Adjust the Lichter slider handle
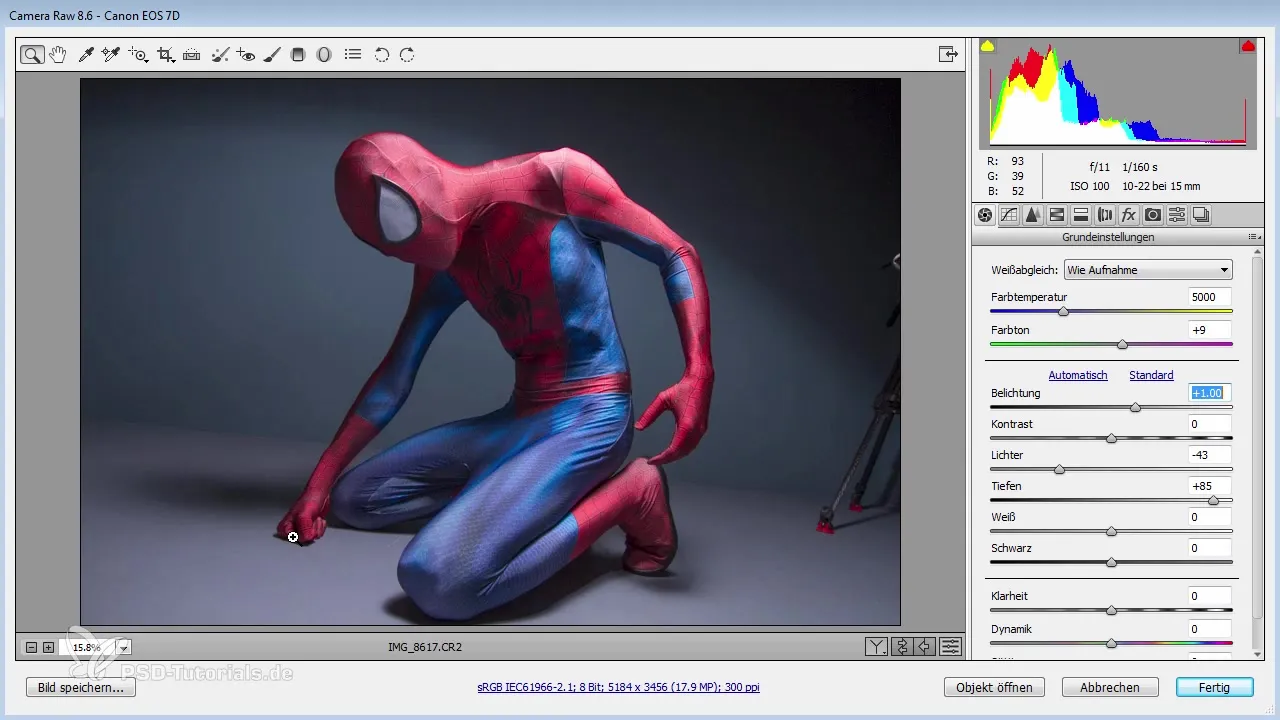The image size is (1280, 720). point(1059,470)
